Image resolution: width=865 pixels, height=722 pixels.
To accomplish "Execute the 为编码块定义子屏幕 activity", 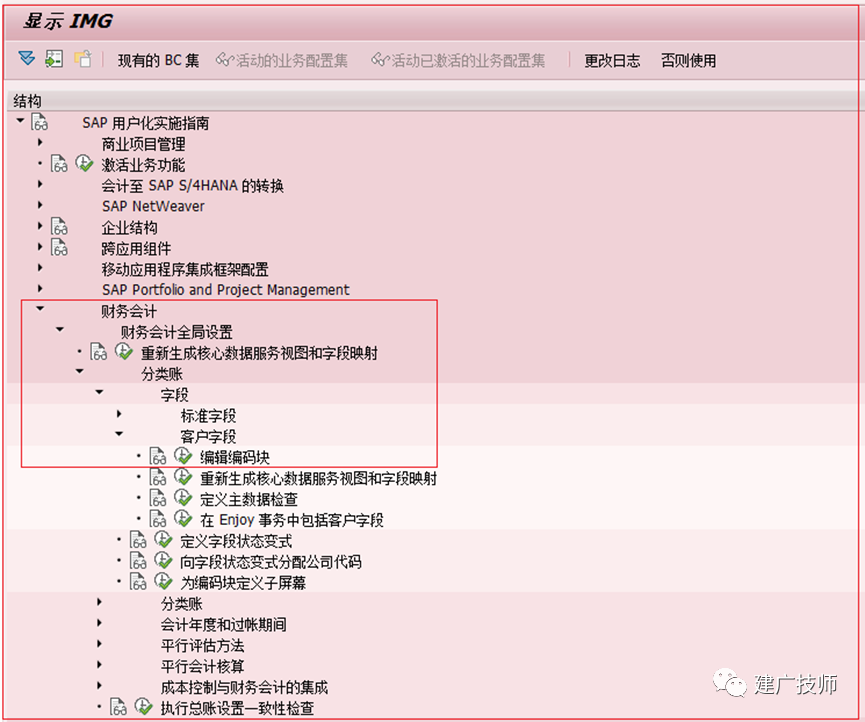I will click(x=163, y=581).
